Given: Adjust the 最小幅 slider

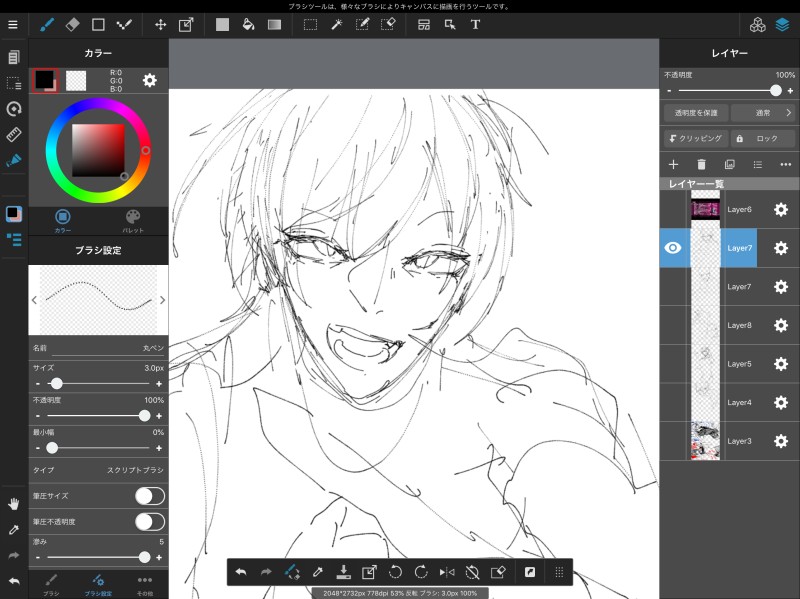Looking at the screenshot, I should click(x=98, y=448).
